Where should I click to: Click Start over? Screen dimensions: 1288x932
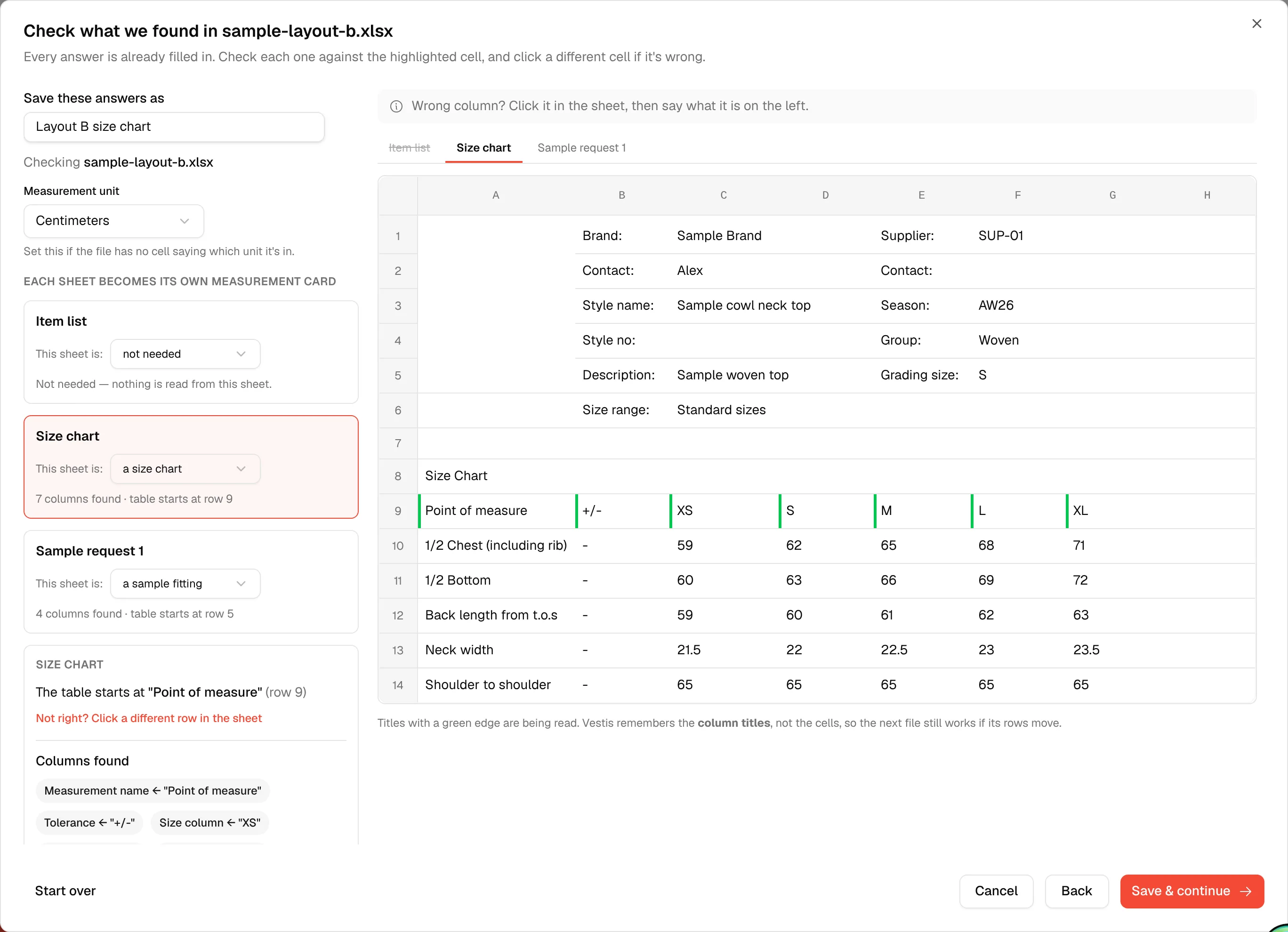point(65,891)
